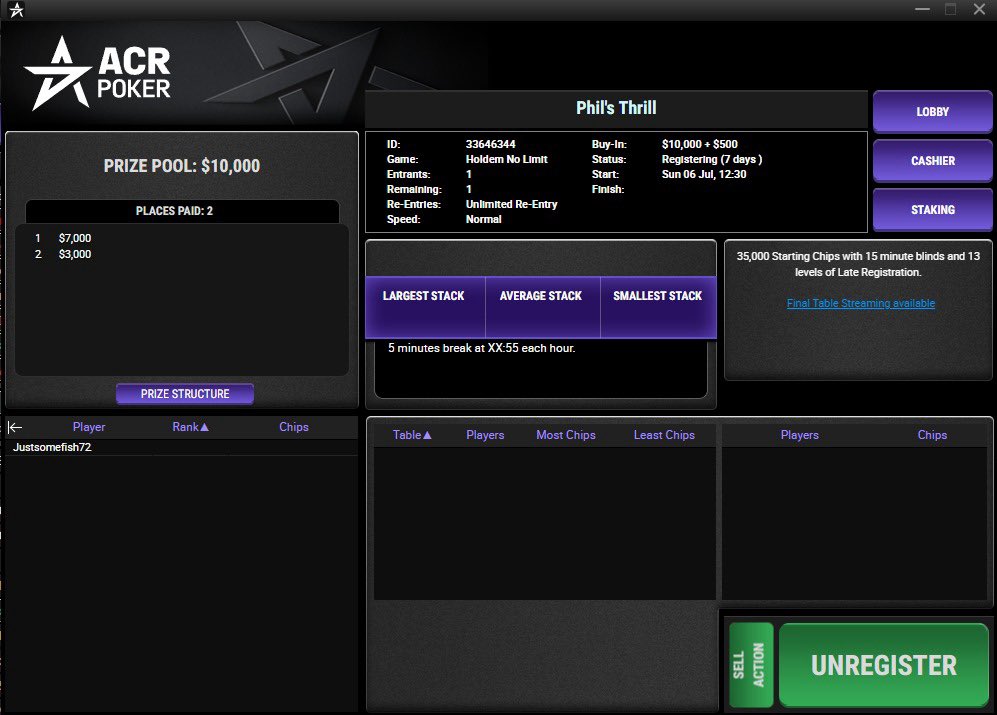Click the second place $3,000 prize row
The height and width of the screenshot is (715, 997).
(x=181, y=254)
